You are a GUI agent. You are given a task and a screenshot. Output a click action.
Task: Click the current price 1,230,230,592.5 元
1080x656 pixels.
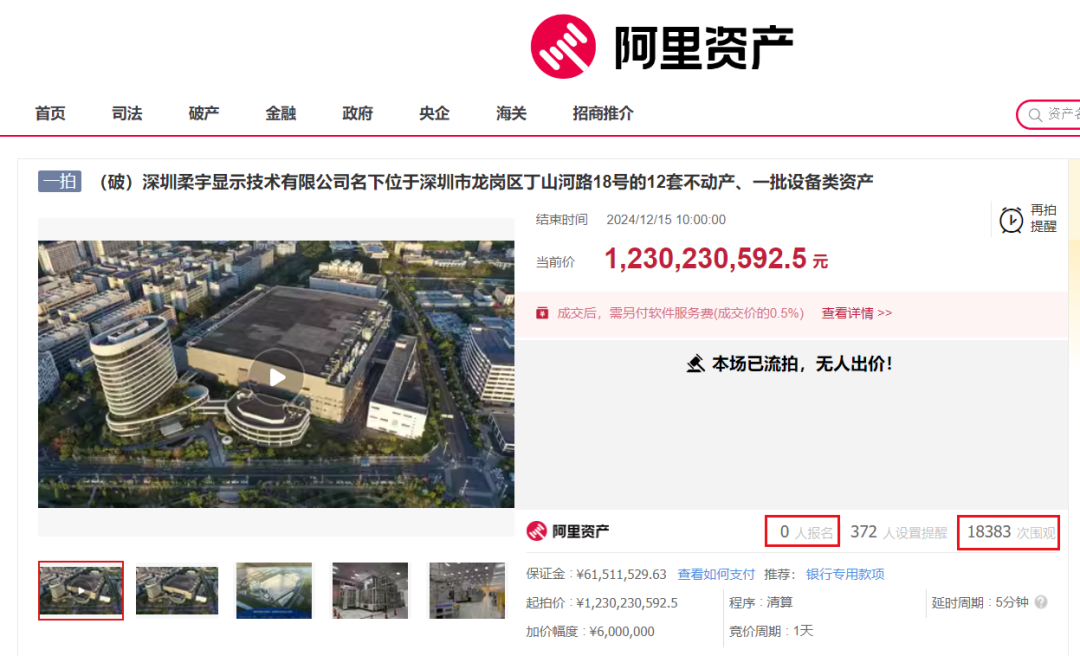click(716, 259)
